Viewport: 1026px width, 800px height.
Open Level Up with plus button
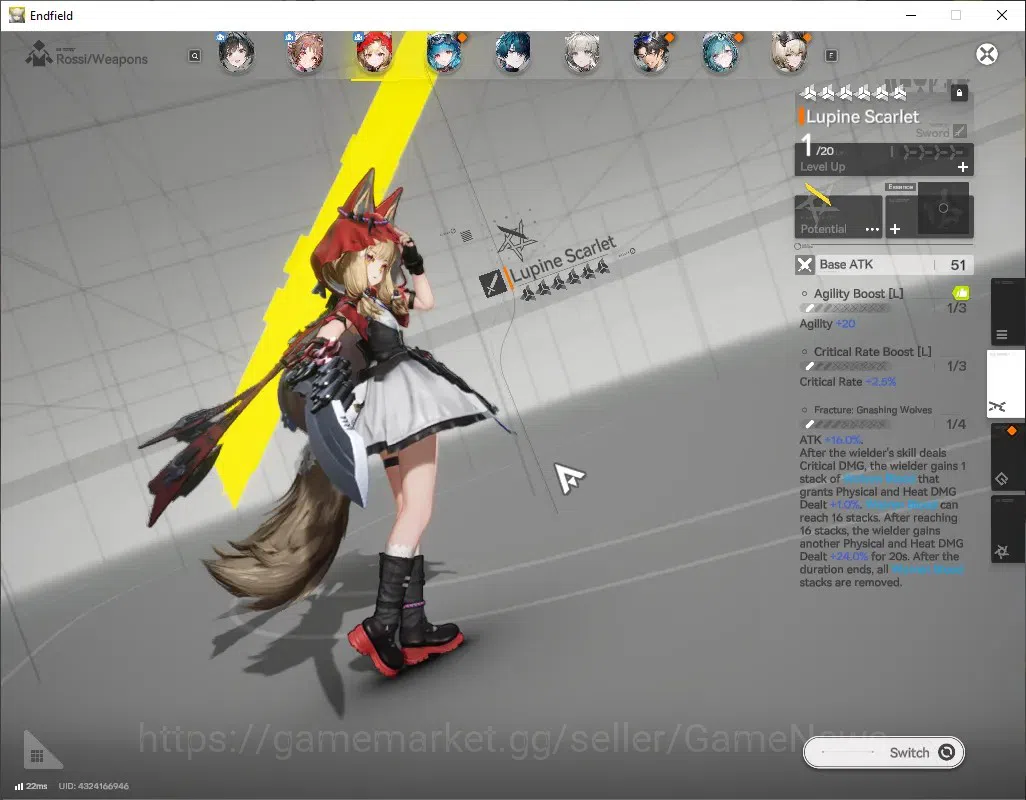click(x=963, y=167)
